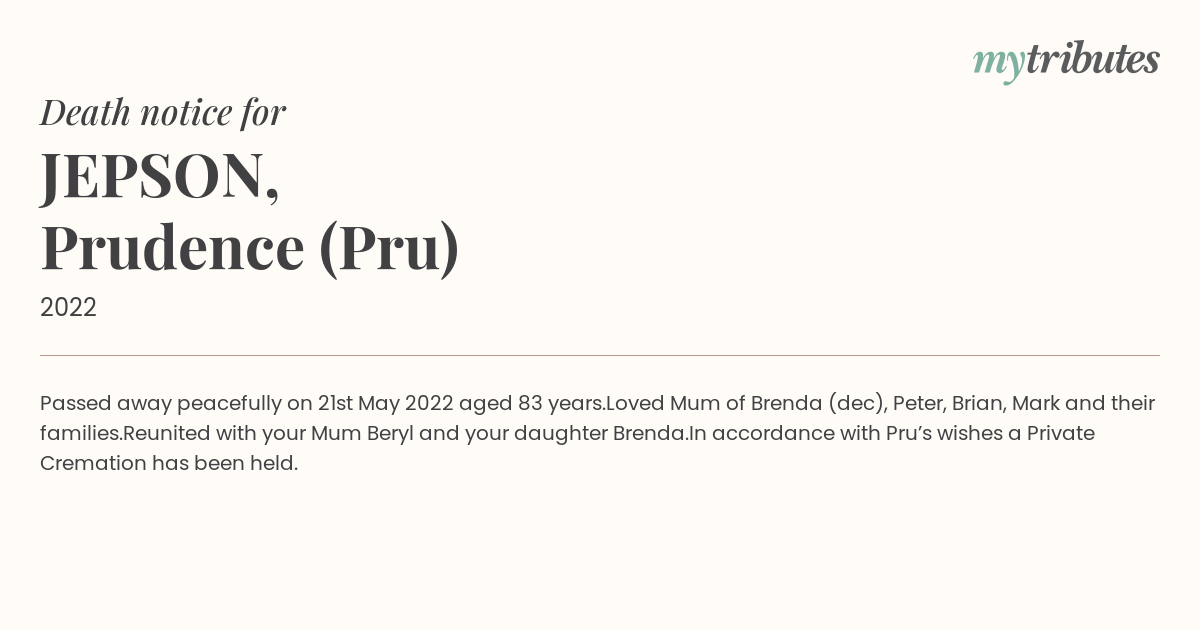1200x630 pixels.
Task: Click the JEPSON surname heading
Action: (x=160, y=177)
